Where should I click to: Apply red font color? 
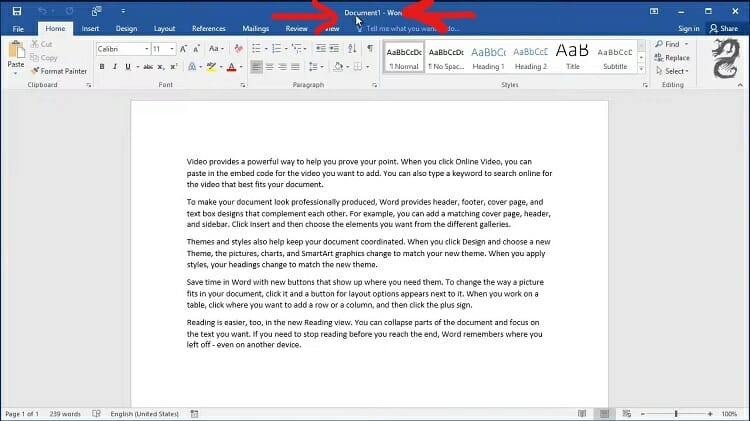pos(232,67)
